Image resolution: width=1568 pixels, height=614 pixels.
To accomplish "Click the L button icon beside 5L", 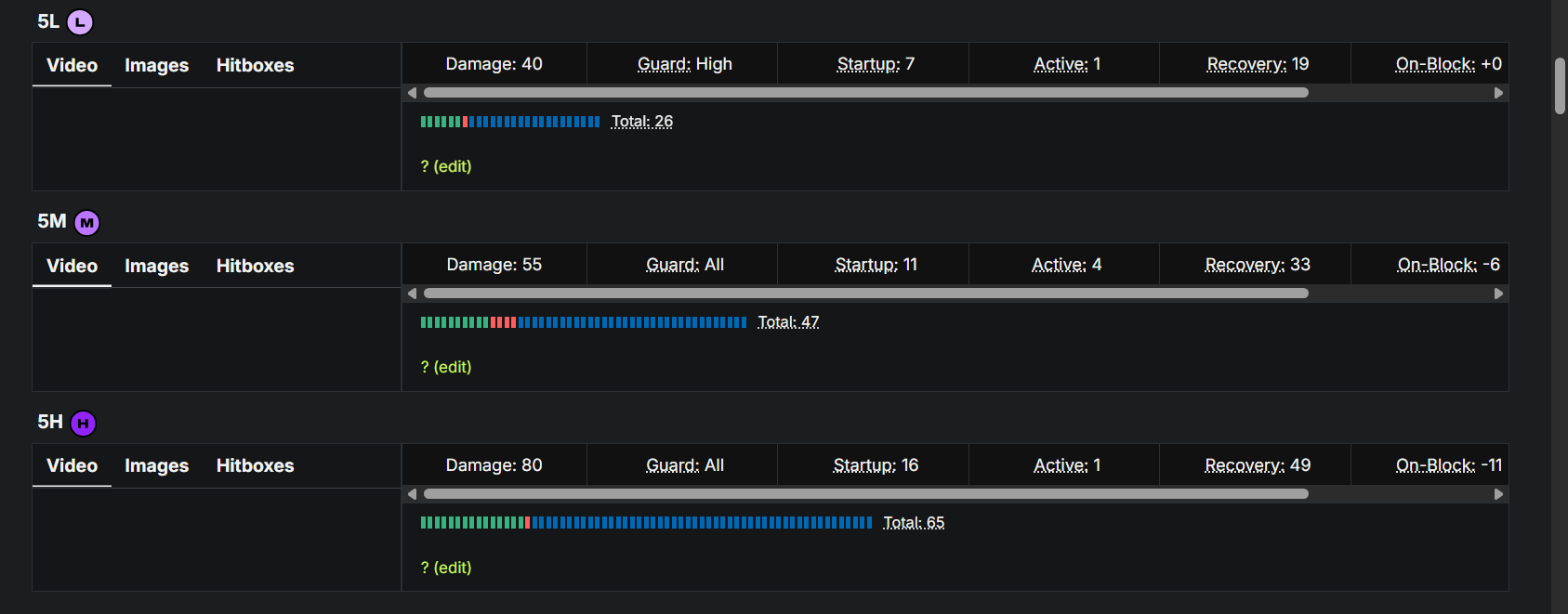I will [80, 22].
